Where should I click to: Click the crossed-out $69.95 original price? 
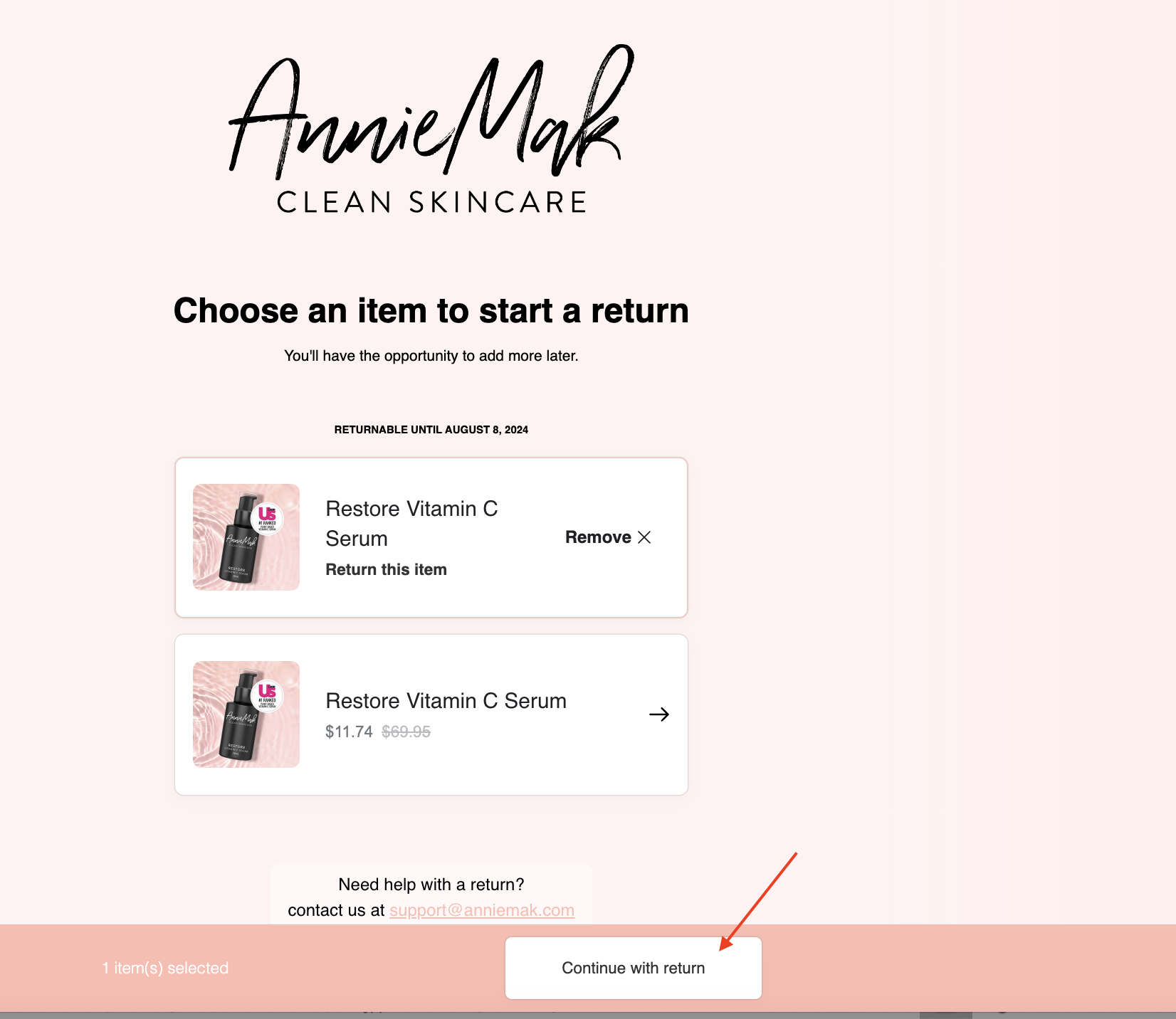click(x=406, y=732)
